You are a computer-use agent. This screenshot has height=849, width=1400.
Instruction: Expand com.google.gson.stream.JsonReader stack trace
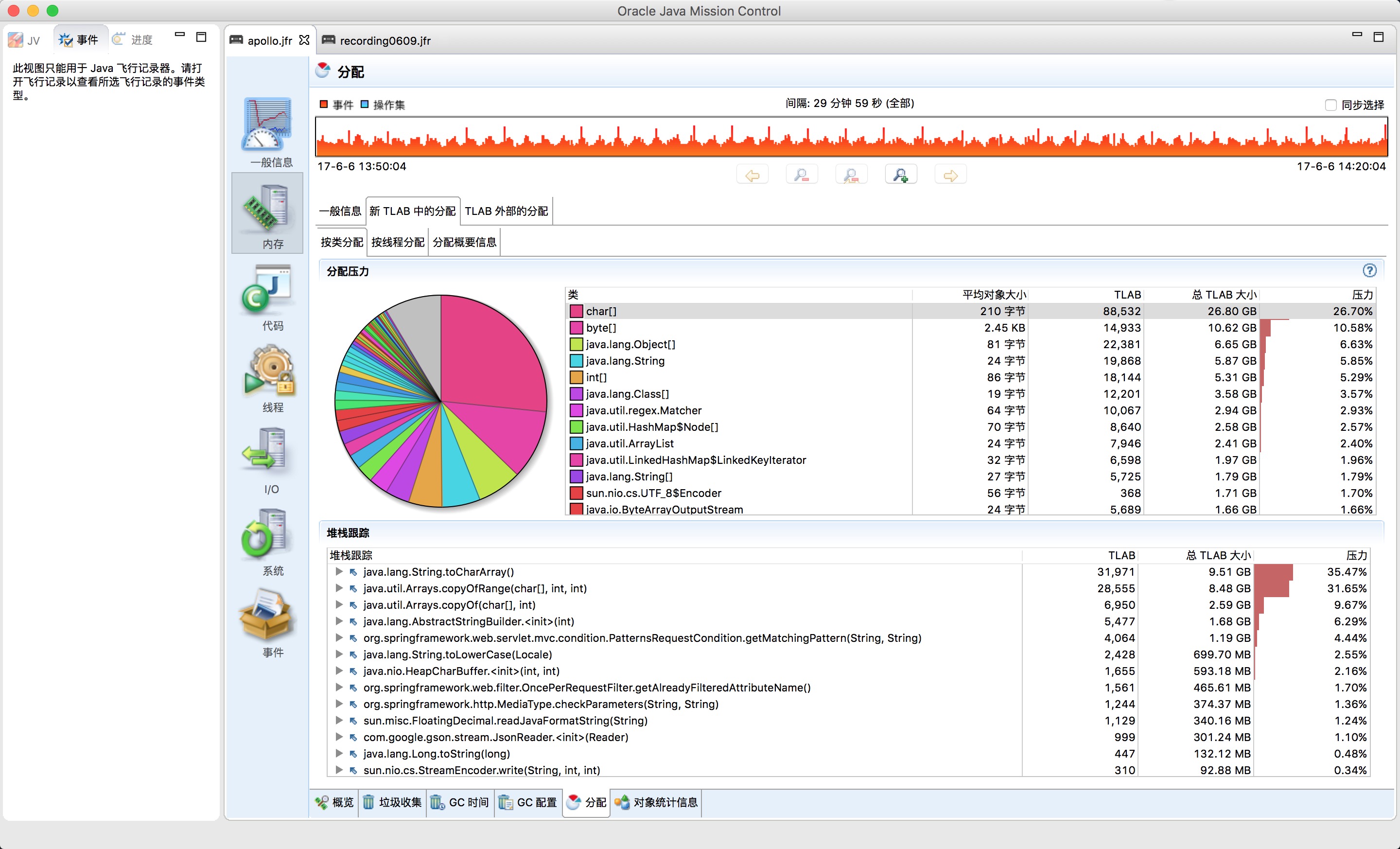tap(339, 737)
